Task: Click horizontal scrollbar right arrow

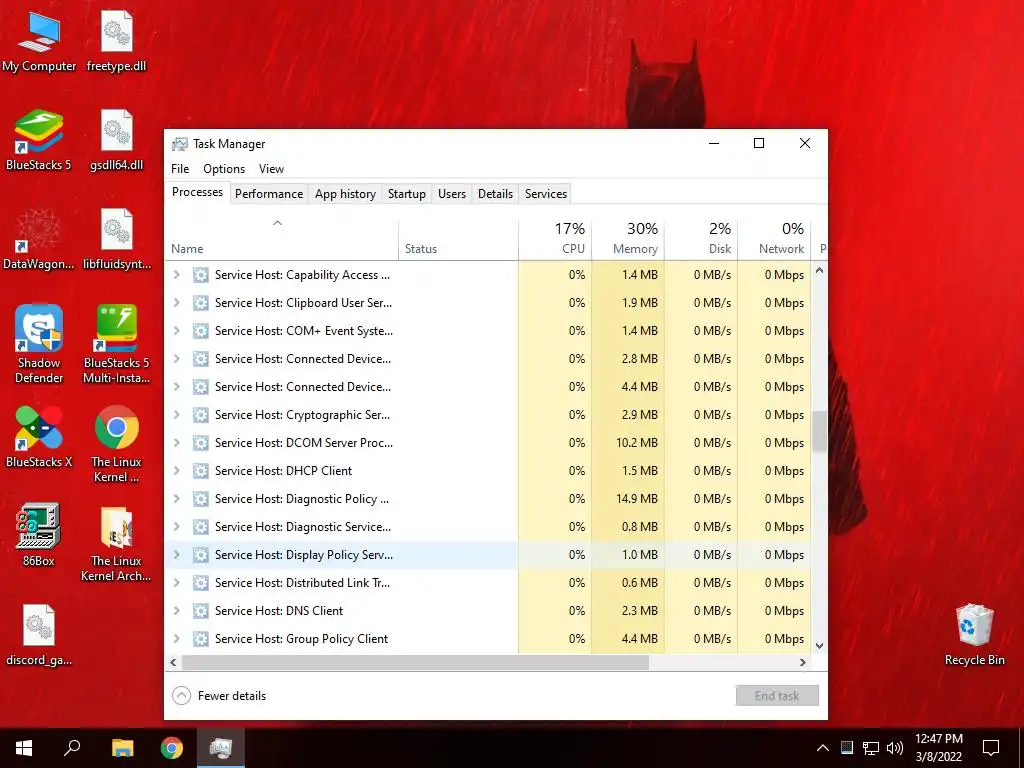Action: (803, 662)
